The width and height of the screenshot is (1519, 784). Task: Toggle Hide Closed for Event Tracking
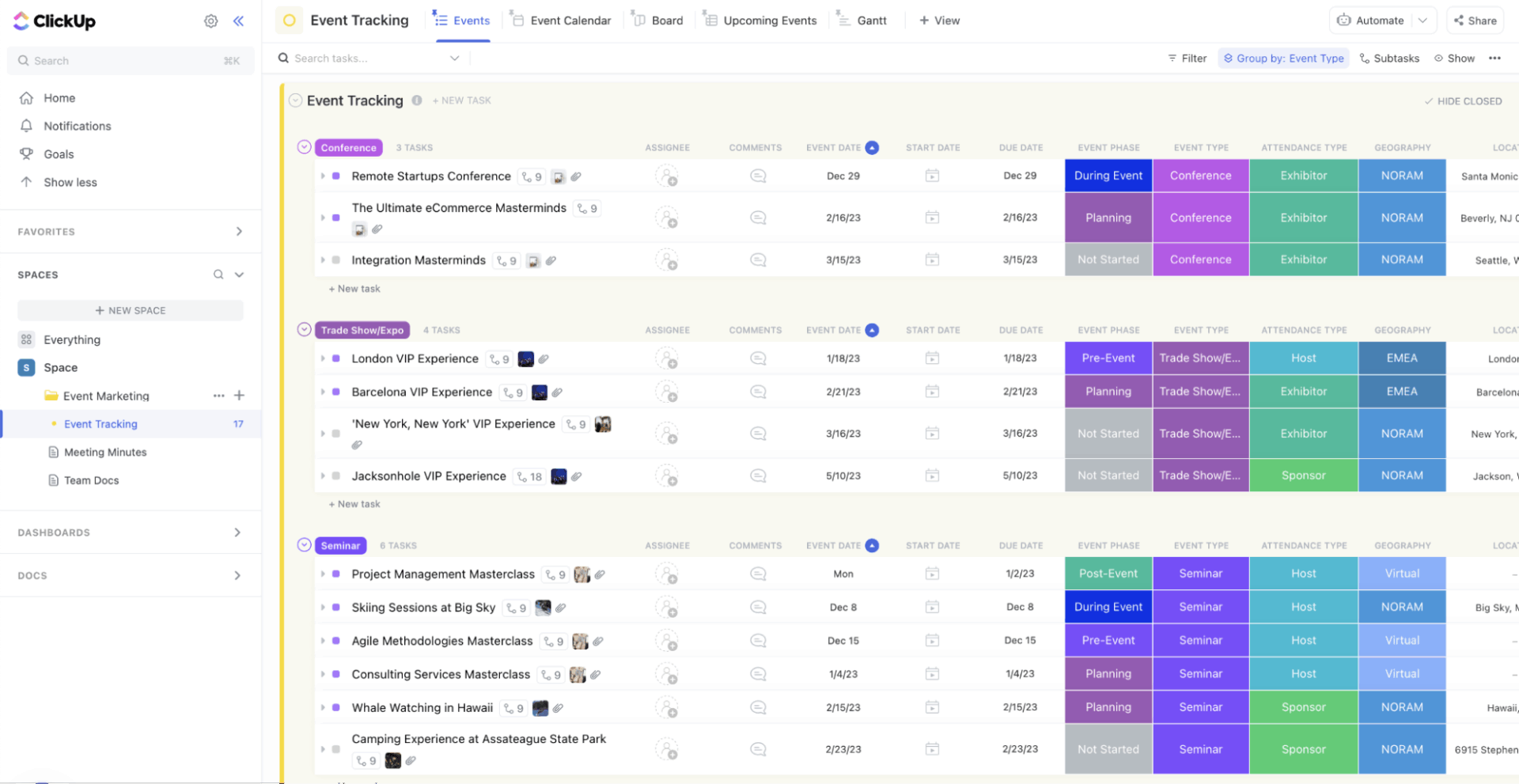(x=1463, y=100)
